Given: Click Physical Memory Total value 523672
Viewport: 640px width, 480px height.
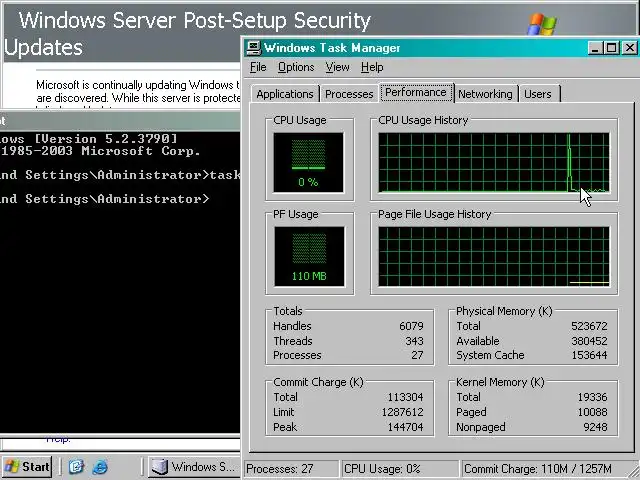Looking at the screenshot, I should pos(589,326).
